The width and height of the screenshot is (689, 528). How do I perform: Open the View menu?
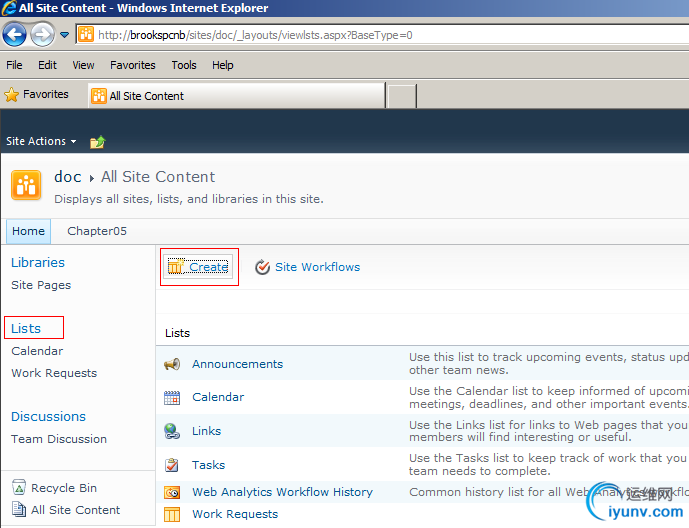coord(83,65)
